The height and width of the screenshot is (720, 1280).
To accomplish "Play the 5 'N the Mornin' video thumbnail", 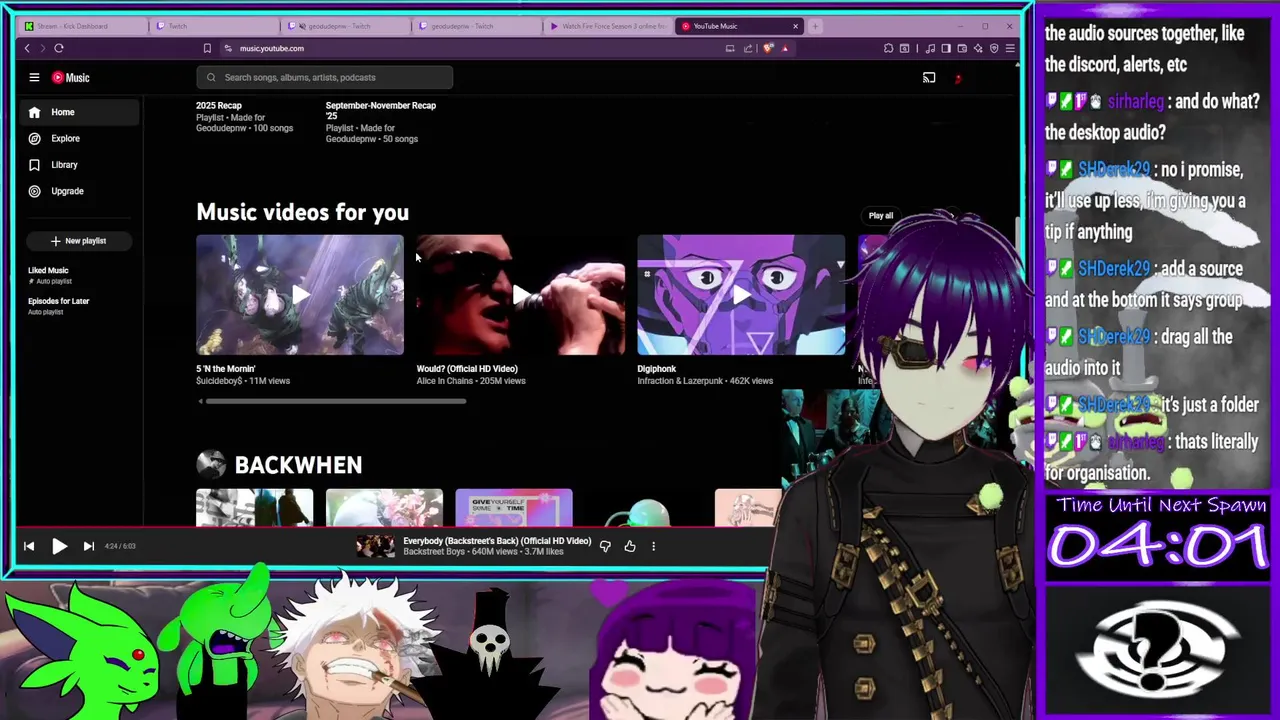I will [x=300, y=295].
